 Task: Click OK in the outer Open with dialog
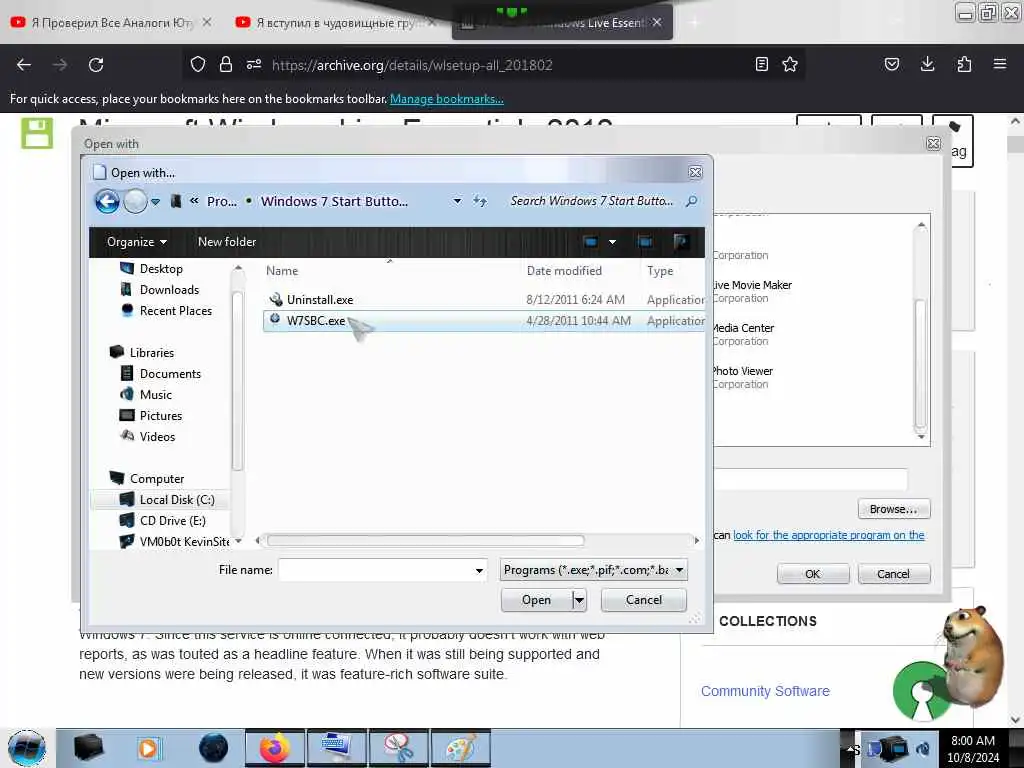coord(812,574)
